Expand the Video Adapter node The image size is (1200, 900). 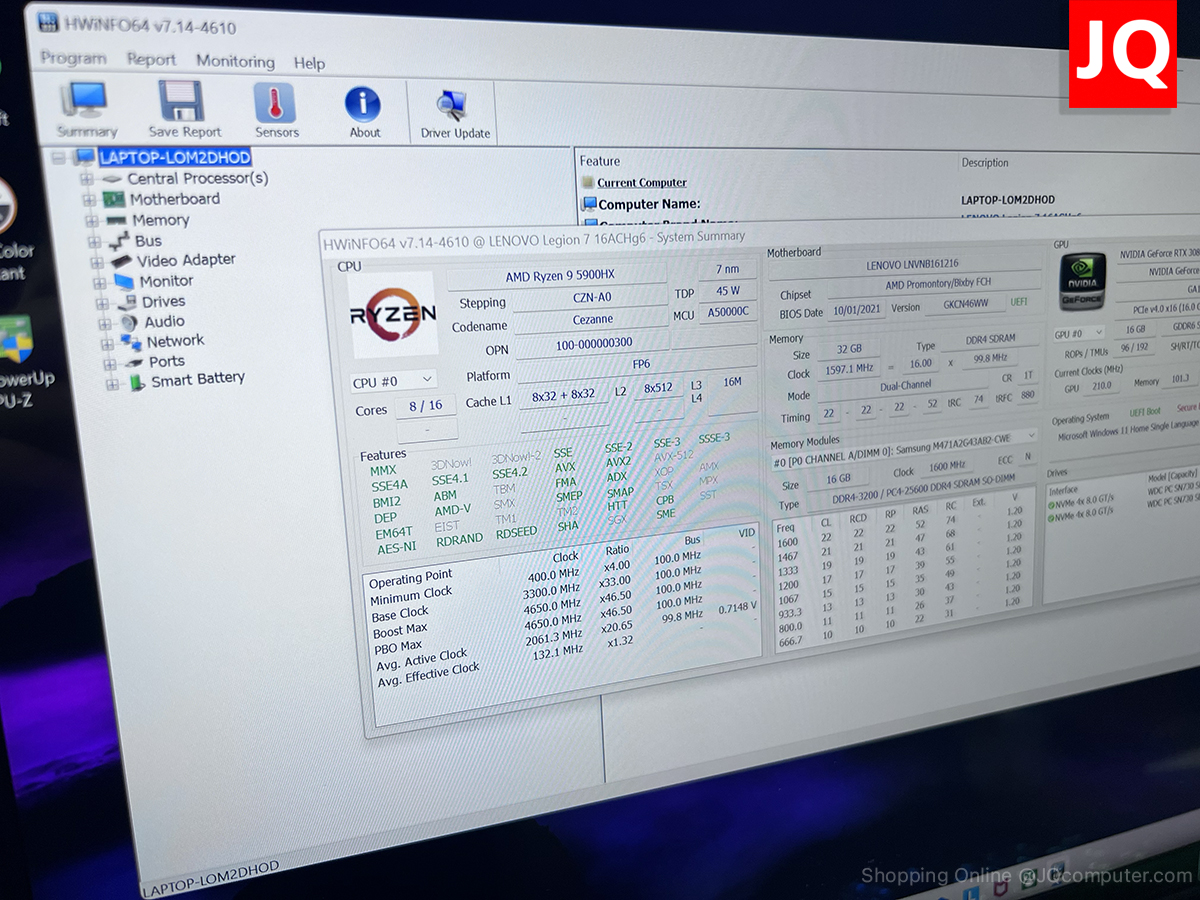coord(97,262)
